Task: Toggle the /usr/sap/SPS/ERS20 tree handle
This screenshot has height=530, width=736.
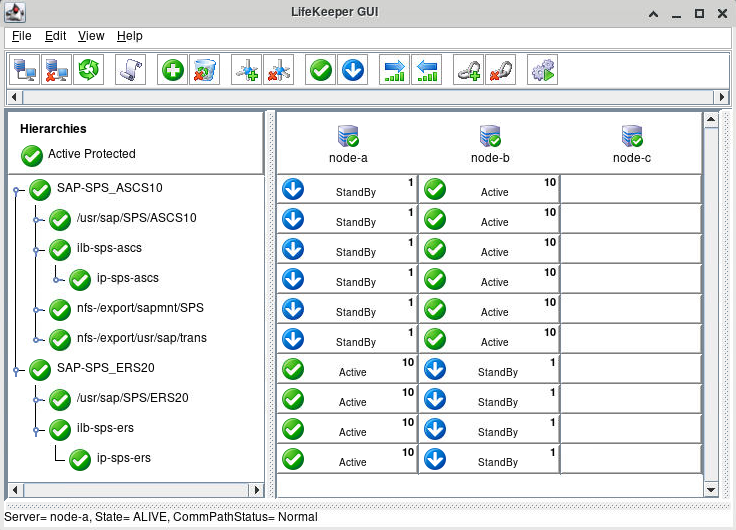Action: [36, 400]
